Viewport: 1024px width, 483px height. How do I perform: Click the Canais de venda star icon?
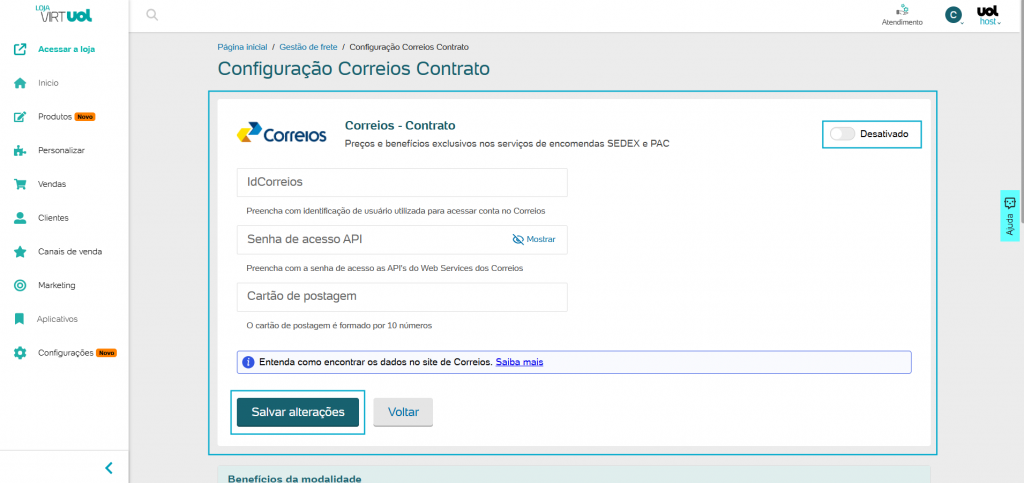click(19, 252)
